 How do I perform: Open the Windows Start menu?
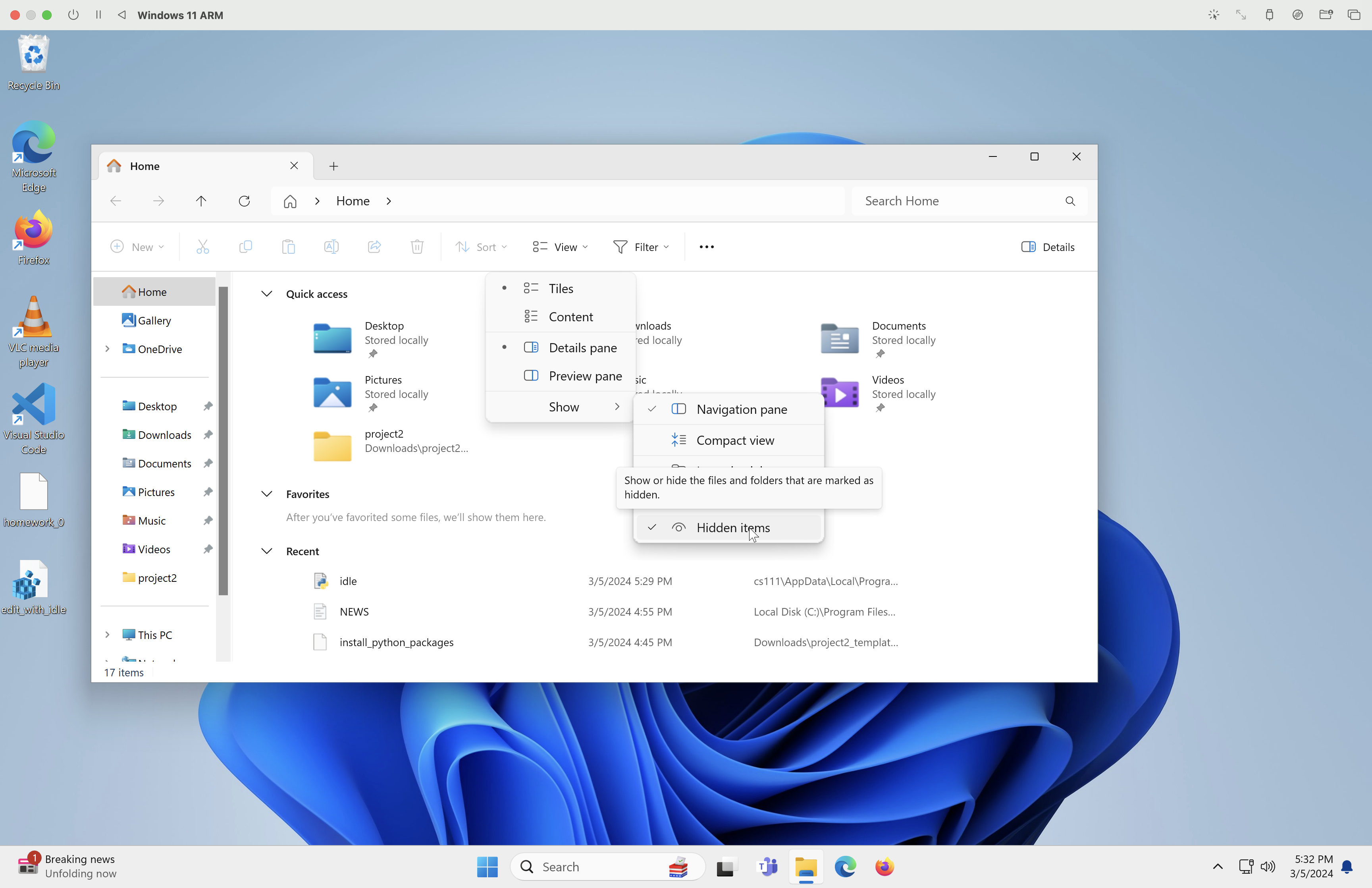[488, 867]
